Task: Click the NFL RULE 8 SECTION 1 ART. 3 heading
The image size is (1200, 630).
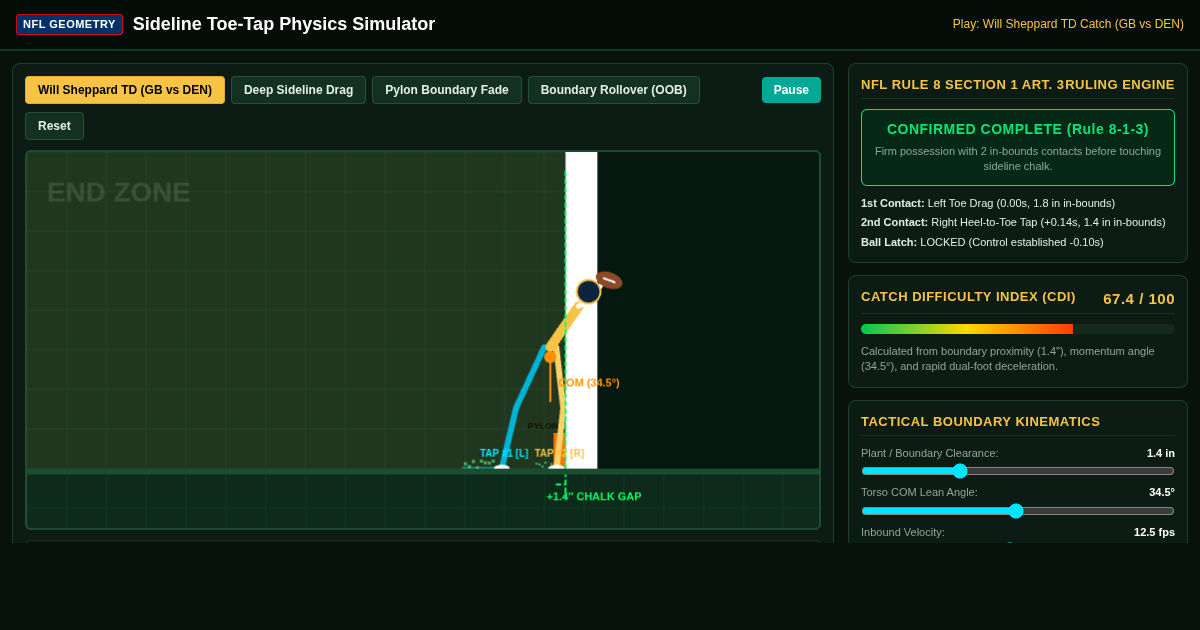Action: pos(963,85)
